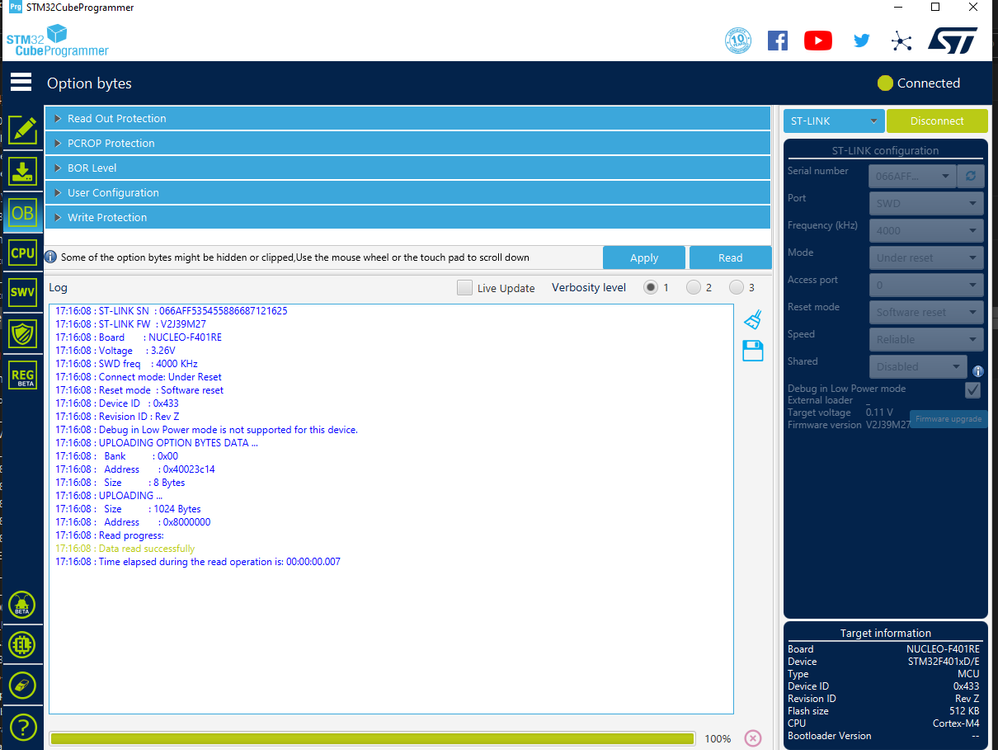This screenshot has height=750, width=998.
Task: Cancel operation with red X icon
Action: [x=753, y=738]
